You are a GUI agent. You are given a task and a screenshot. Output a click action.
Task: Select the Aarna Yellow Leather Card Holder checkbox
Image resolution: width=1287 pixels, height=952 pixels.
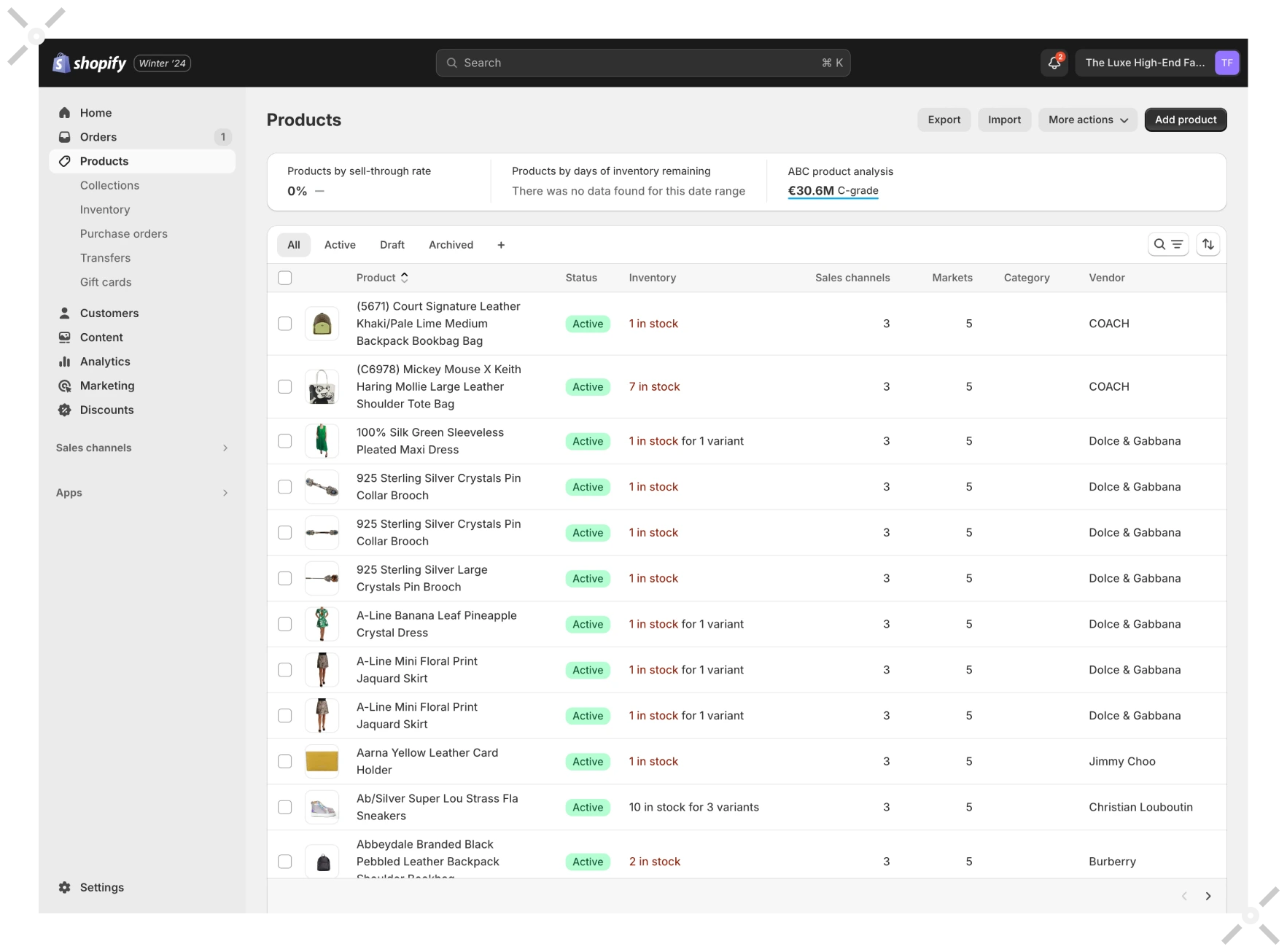click(x=285, y=761)
